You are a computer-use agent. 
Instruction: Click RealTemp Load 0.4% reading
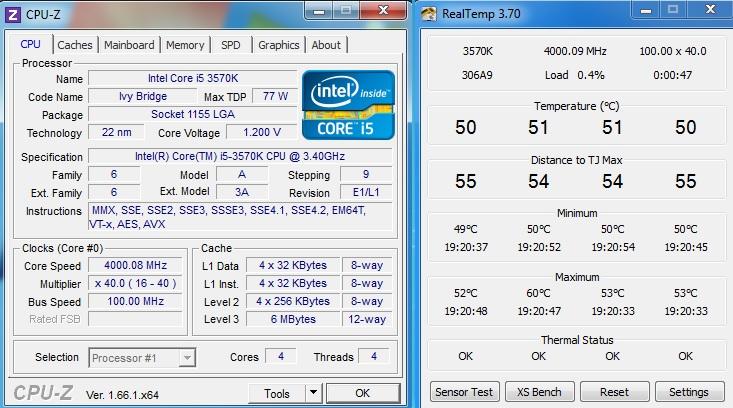575,75
